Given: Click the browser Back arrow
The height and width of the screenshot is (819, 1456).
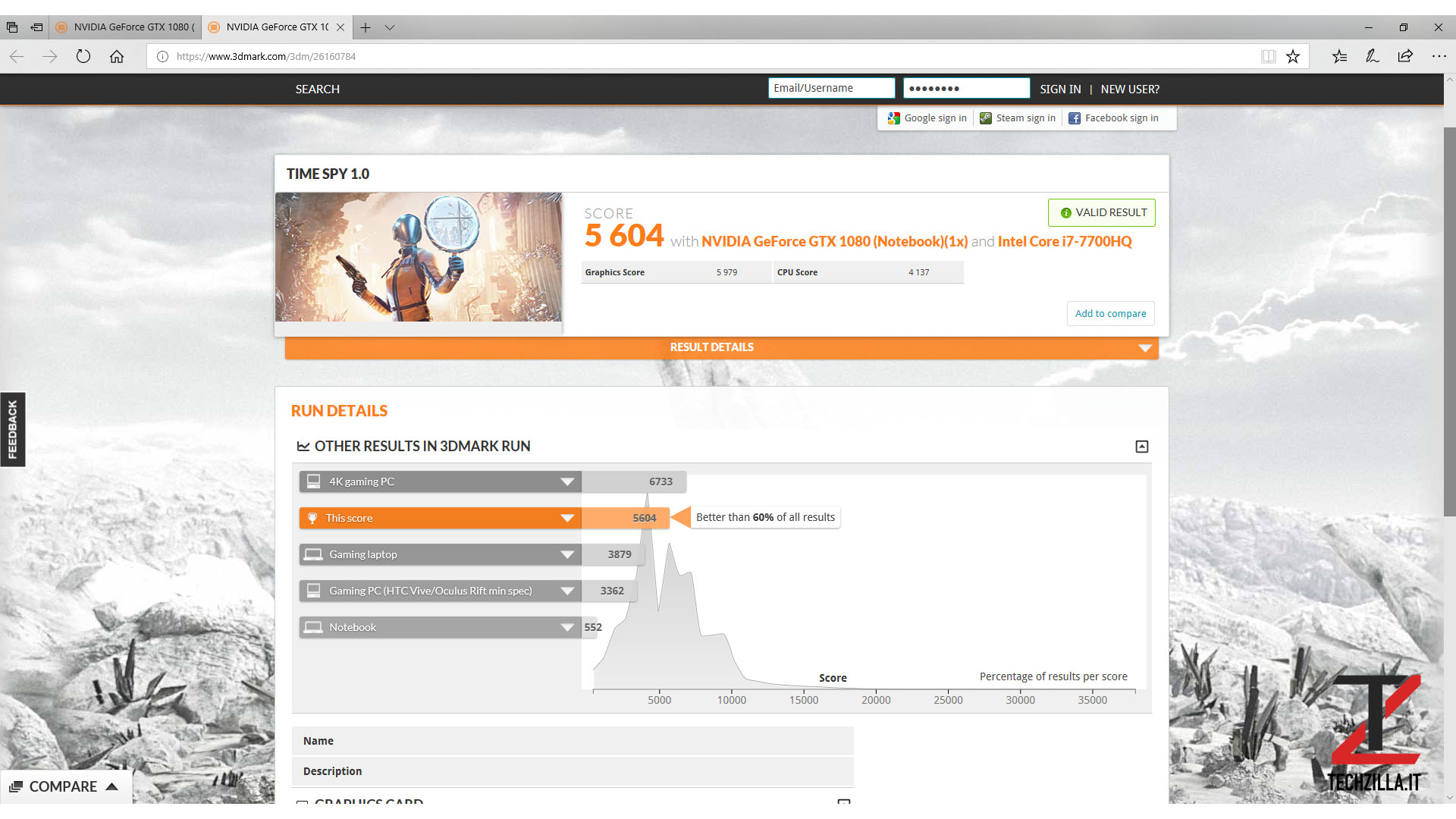Looking at the screenshot, I should (x=17, y=56).
